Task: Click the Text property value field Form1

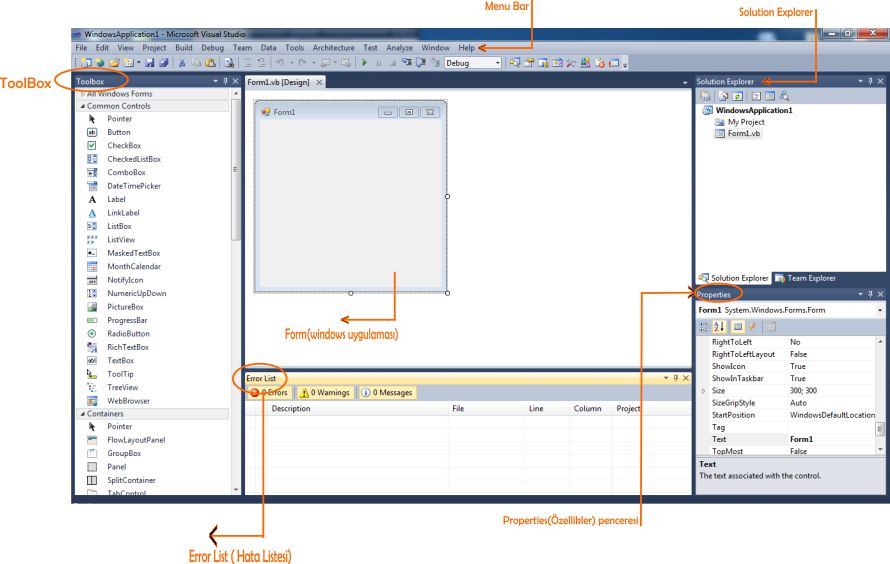Action: (x=832, y=439)
